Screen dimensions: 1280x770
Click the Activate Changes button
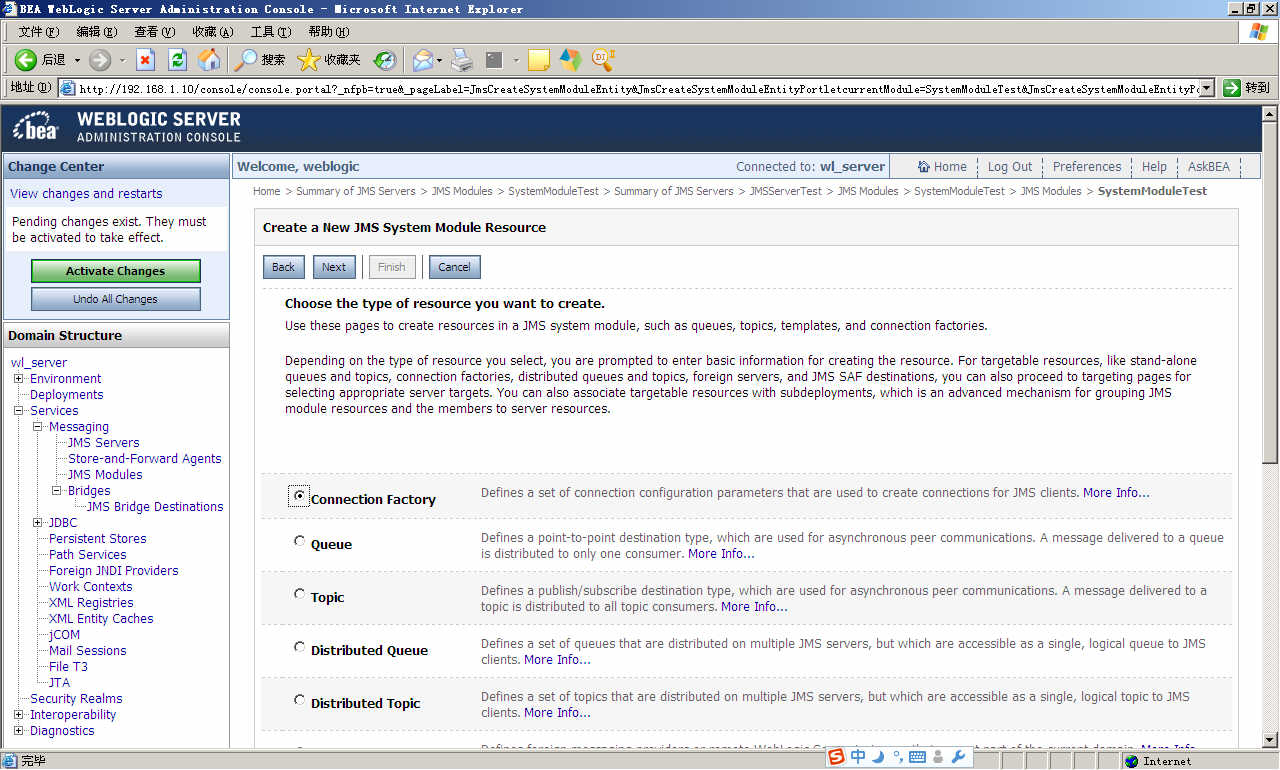[x=116, y=271]
